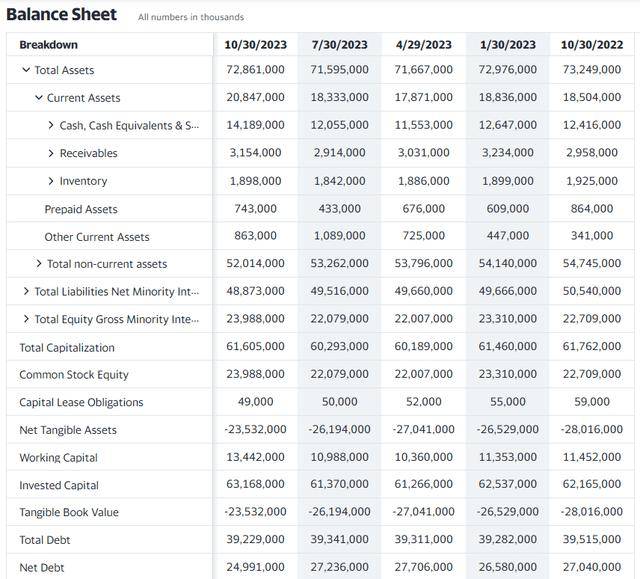Select the 1/30/2023 column header
Image resolution: width=640 pixels, height=579 pixels.
click(x=508, y=44)
